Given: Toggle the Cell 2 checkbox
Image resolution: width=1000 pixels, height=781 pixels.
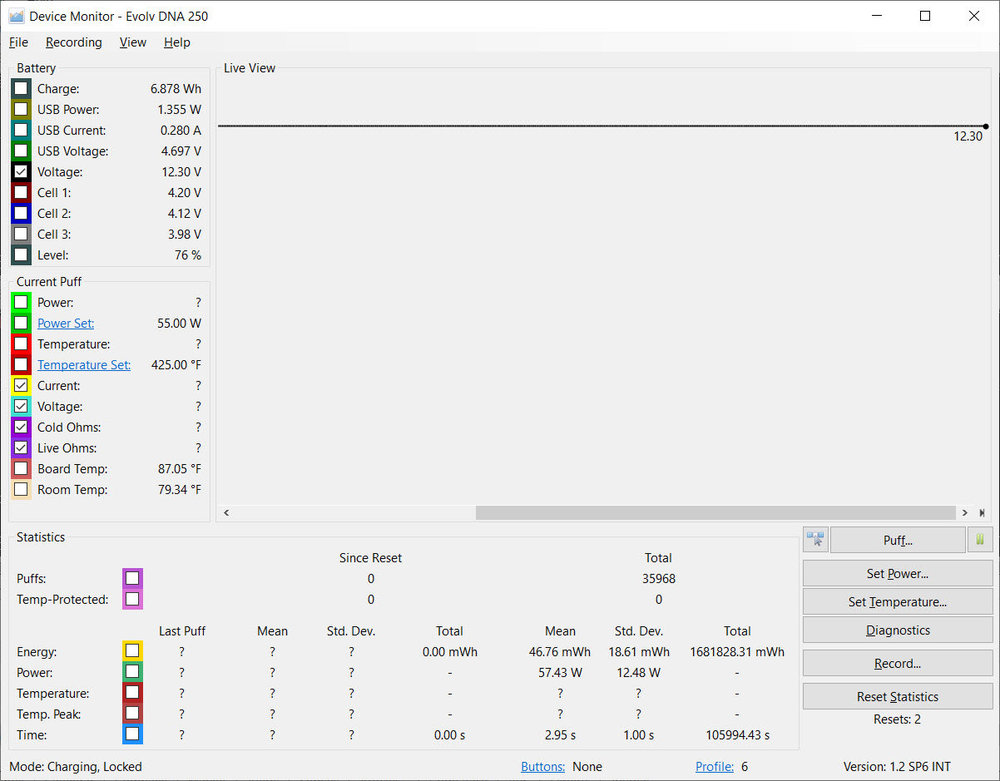Looking at the screenshot, I should coord(21,213).
